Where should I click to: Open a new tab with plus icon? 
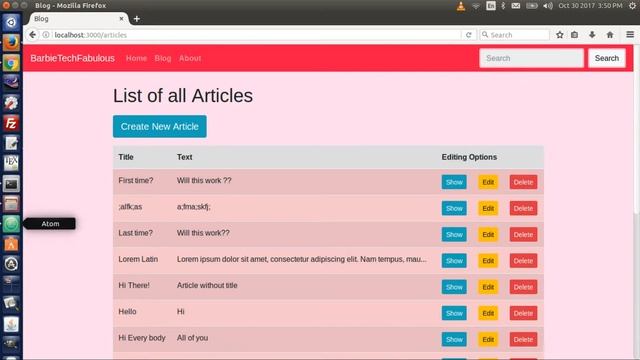pyautogui.click(x=137, y=19)
